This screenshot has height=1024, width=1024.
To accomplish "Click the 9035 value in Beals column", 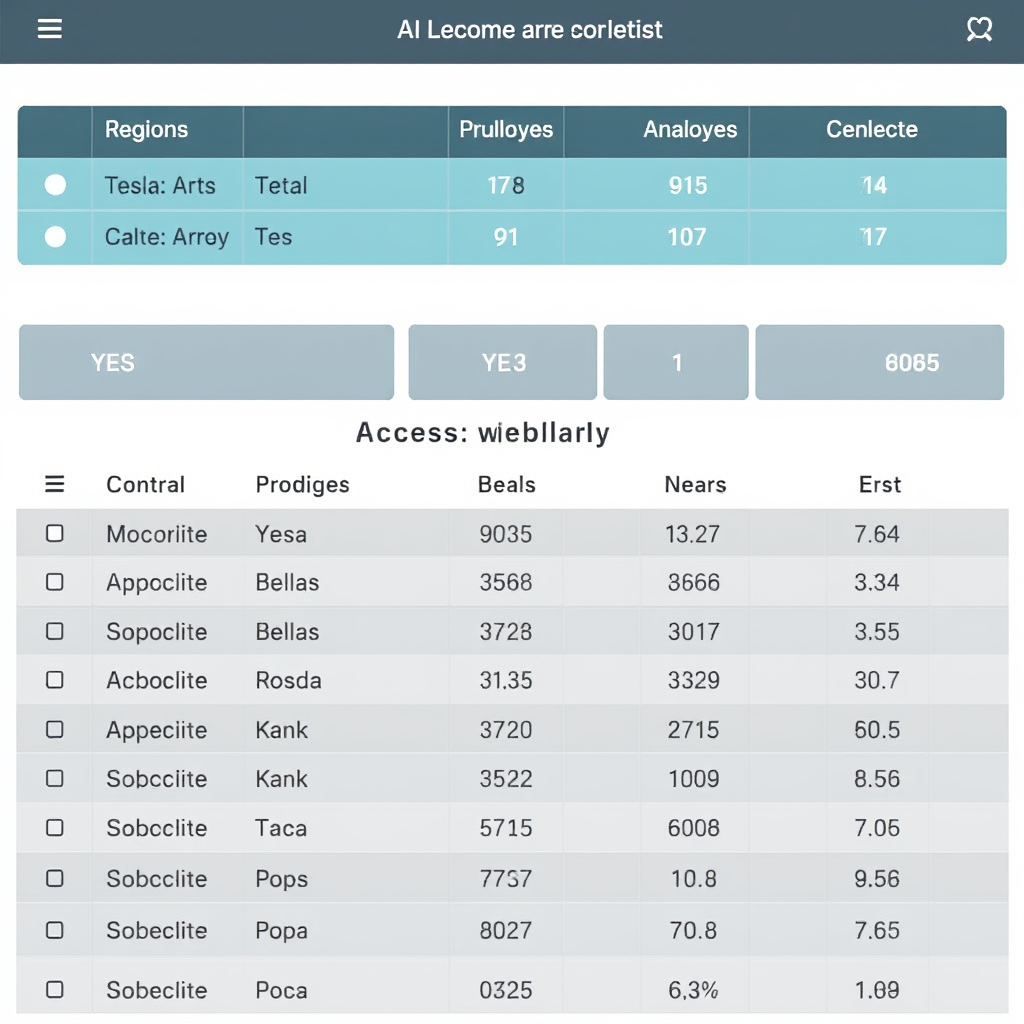I will tap(506, 534).
